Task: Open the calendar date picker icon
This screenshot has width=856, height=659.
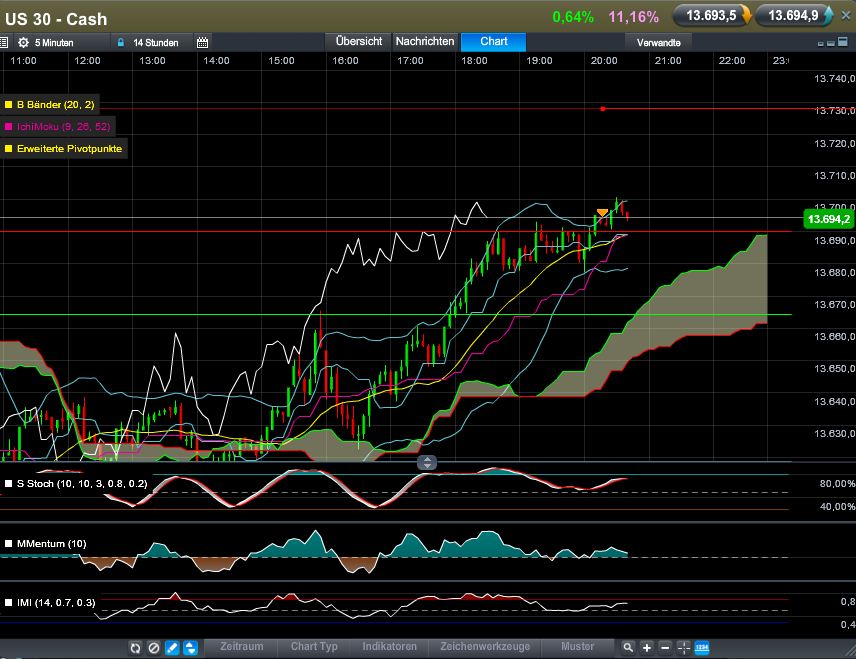Action: (x=202, y=42)
